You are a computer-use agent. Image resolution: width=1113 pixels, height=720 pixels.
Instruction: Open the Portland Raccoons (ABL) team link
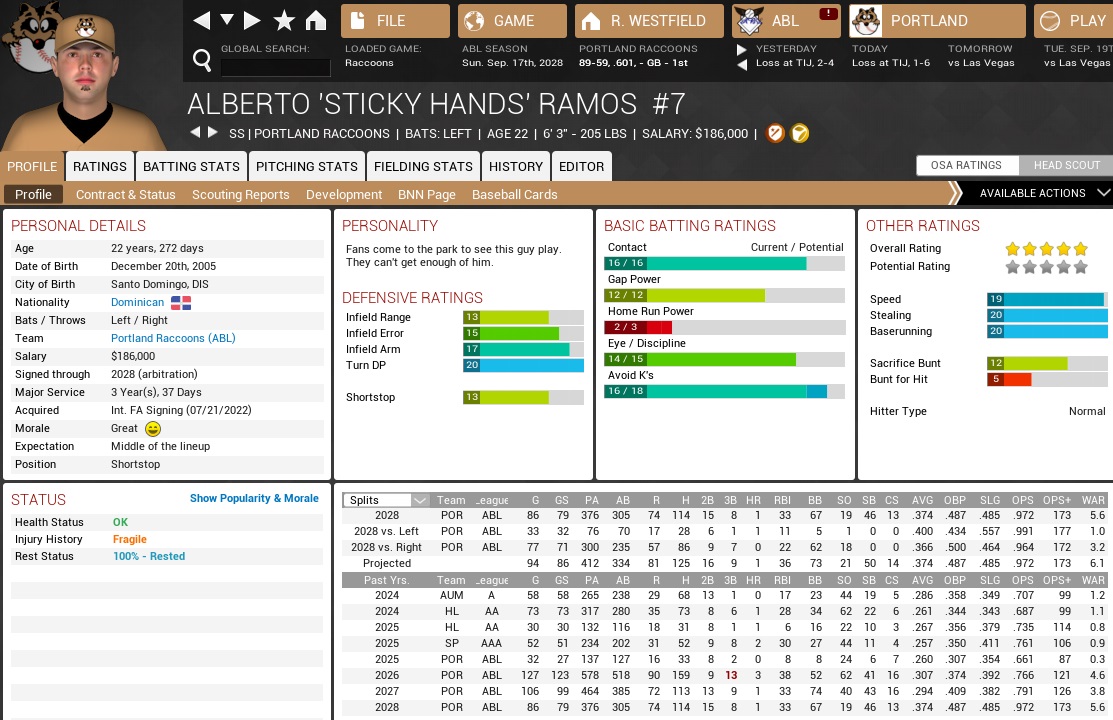(x=173, y=338)
